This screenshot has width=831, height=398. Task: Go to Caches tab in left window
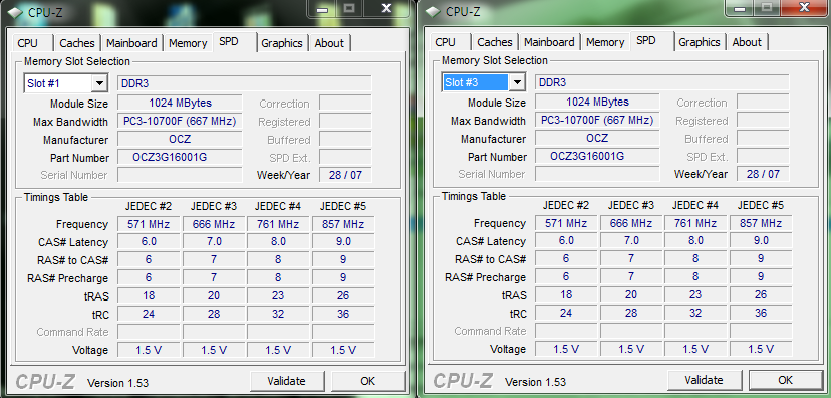click(77, 43)
